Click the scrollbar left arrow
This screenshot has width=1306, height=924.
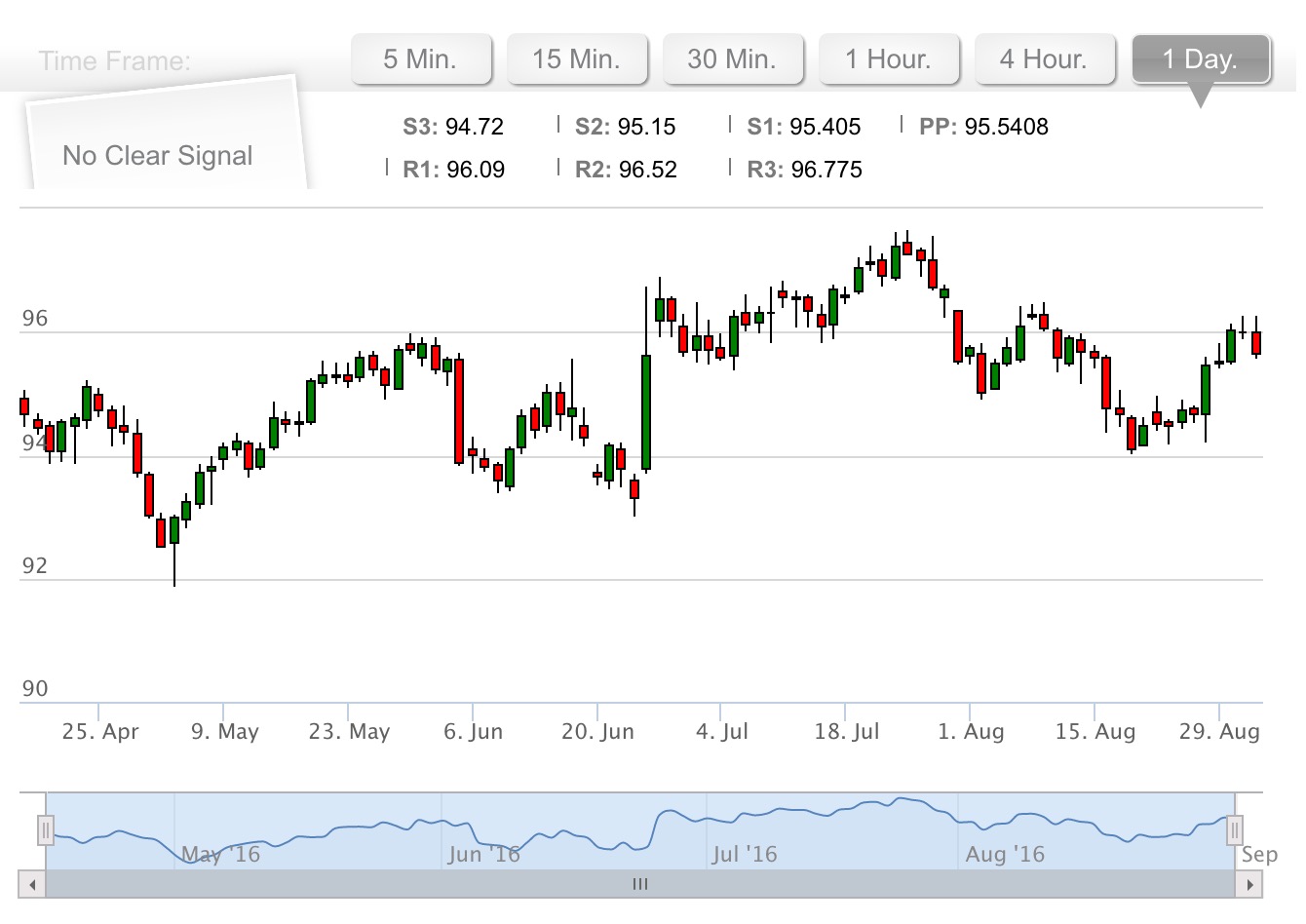click(32, 885)
